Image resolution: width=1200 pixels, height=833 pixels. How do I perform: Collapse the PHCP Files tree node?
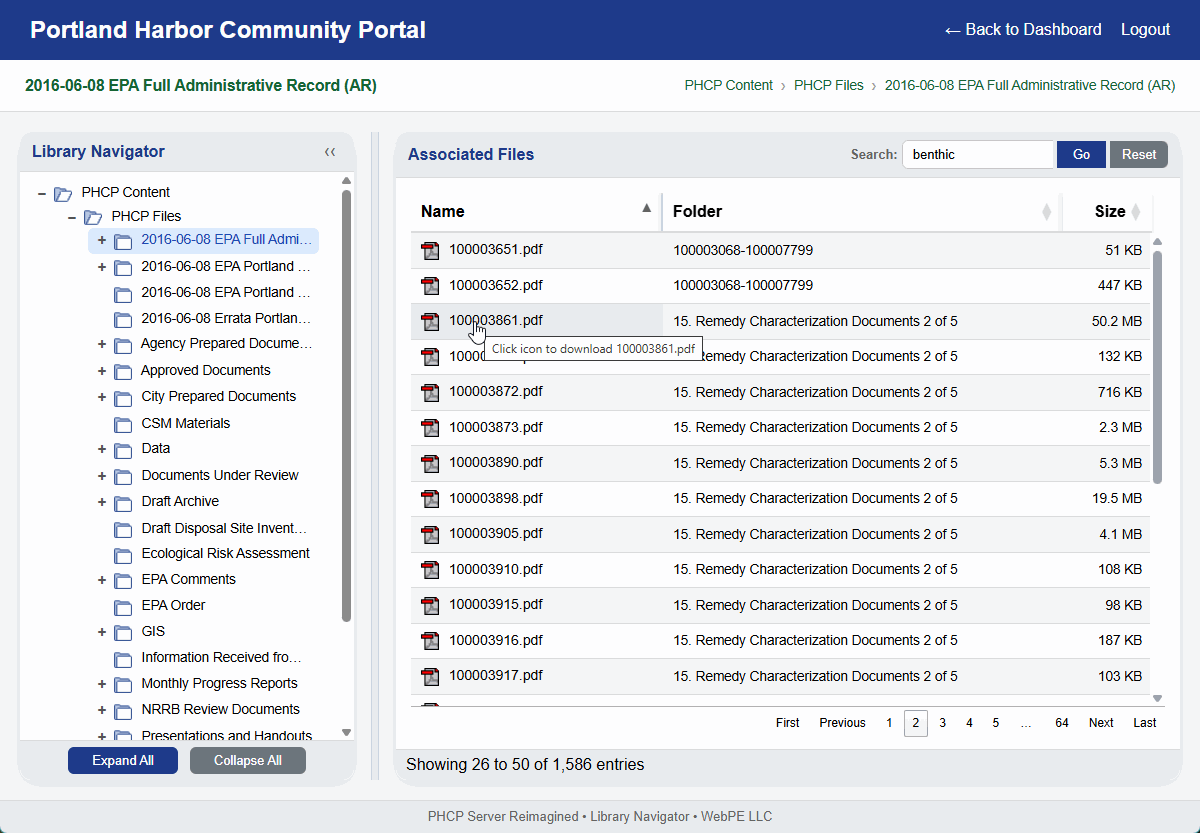[x=72, y=217]
